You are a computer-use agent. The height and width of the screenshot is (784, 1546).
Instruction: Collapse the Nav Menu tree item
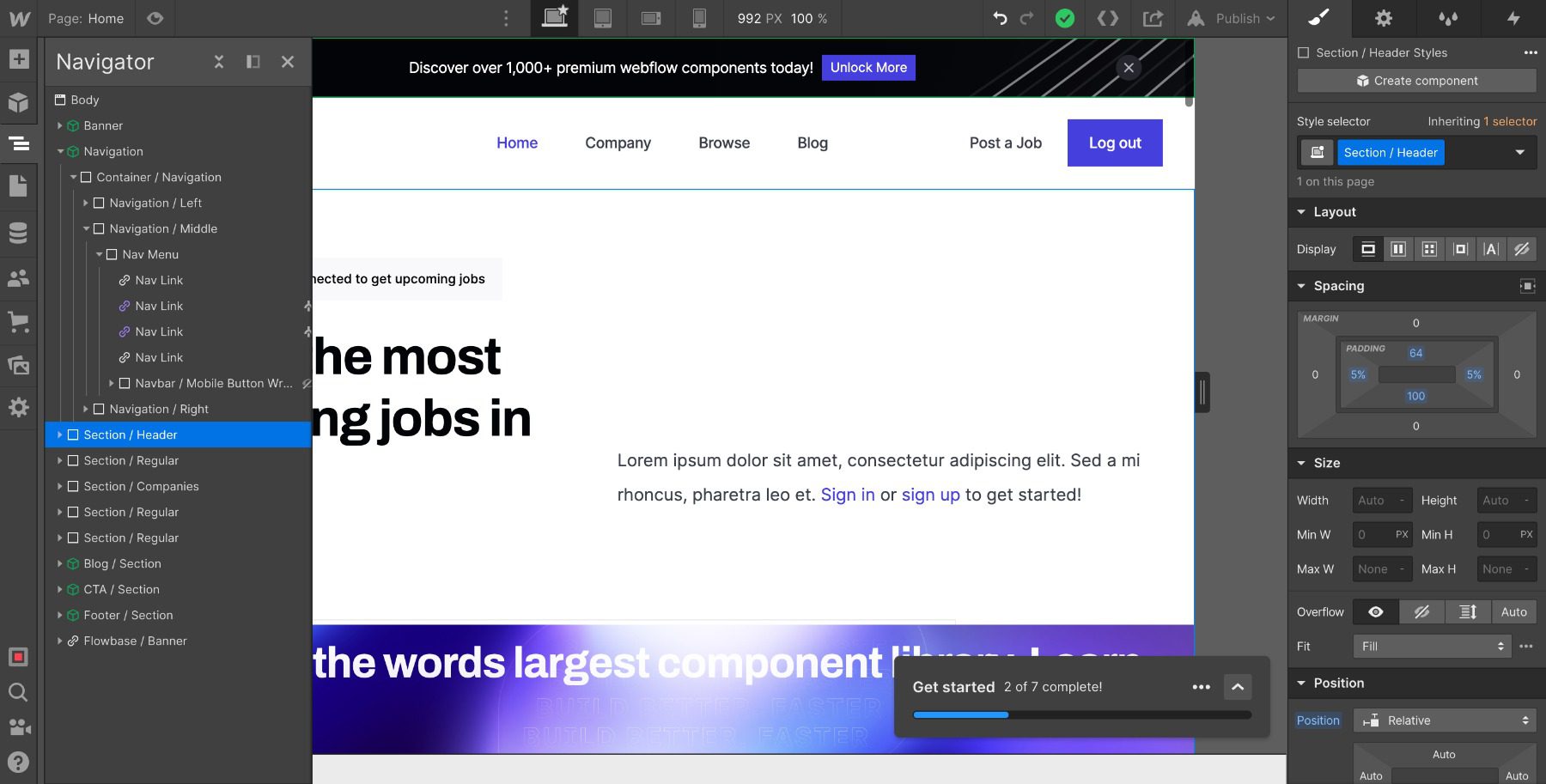(99, 254)
